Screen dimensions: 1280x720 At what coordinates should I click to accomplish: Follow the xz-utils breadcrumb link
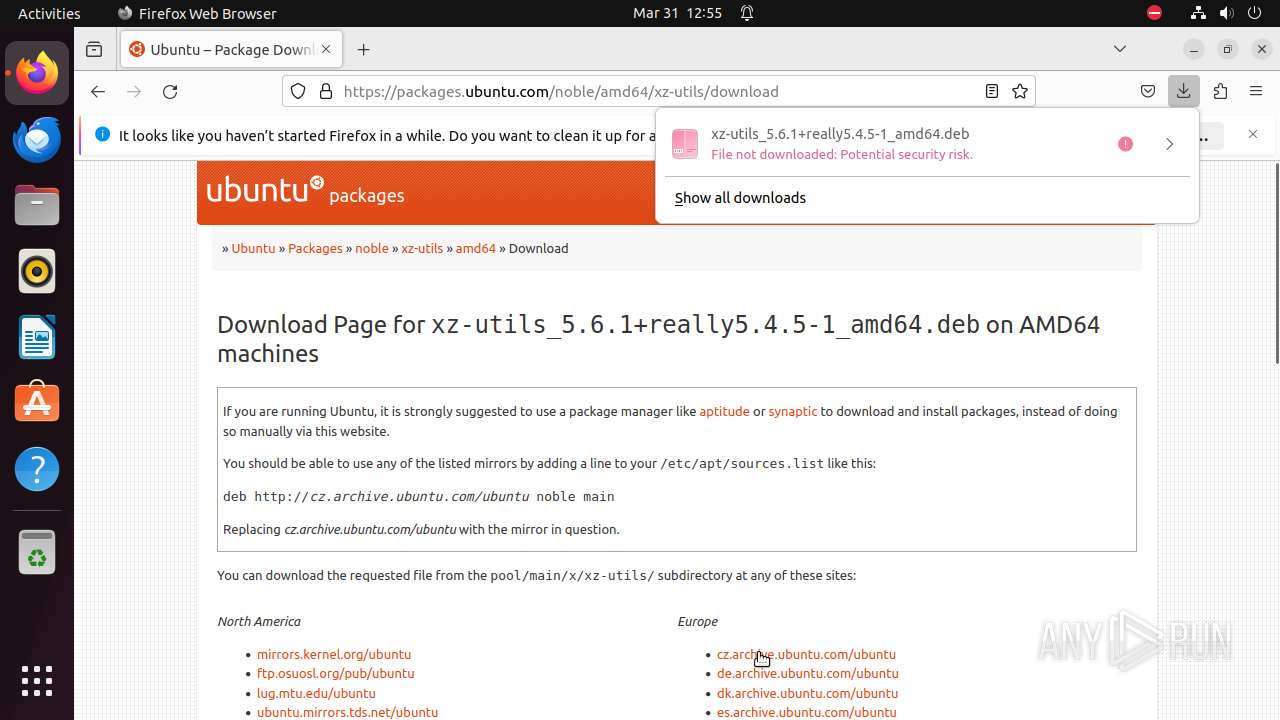tap(422, 248)
